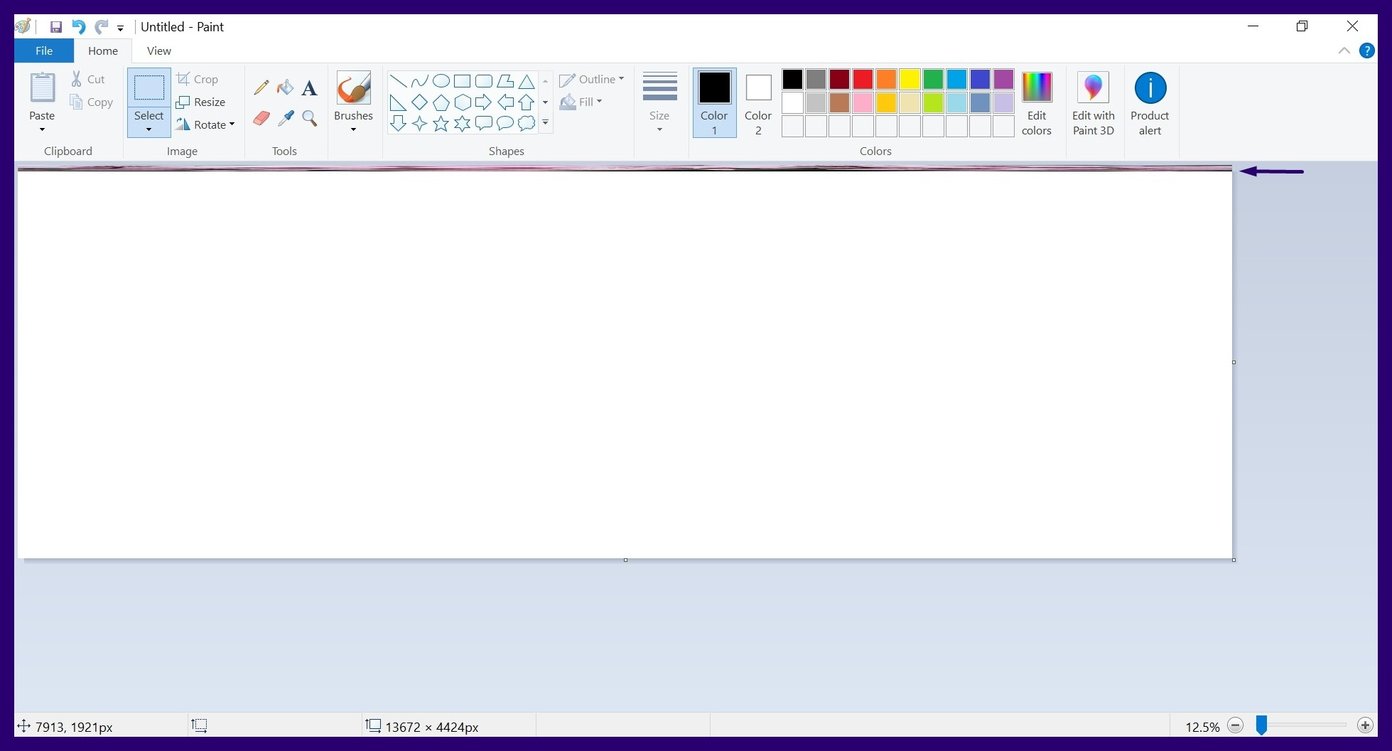Select the Five-point star shape
The height and width of the screenshot is (751, 1392).
pyautogui.click(x=440, y=124)
